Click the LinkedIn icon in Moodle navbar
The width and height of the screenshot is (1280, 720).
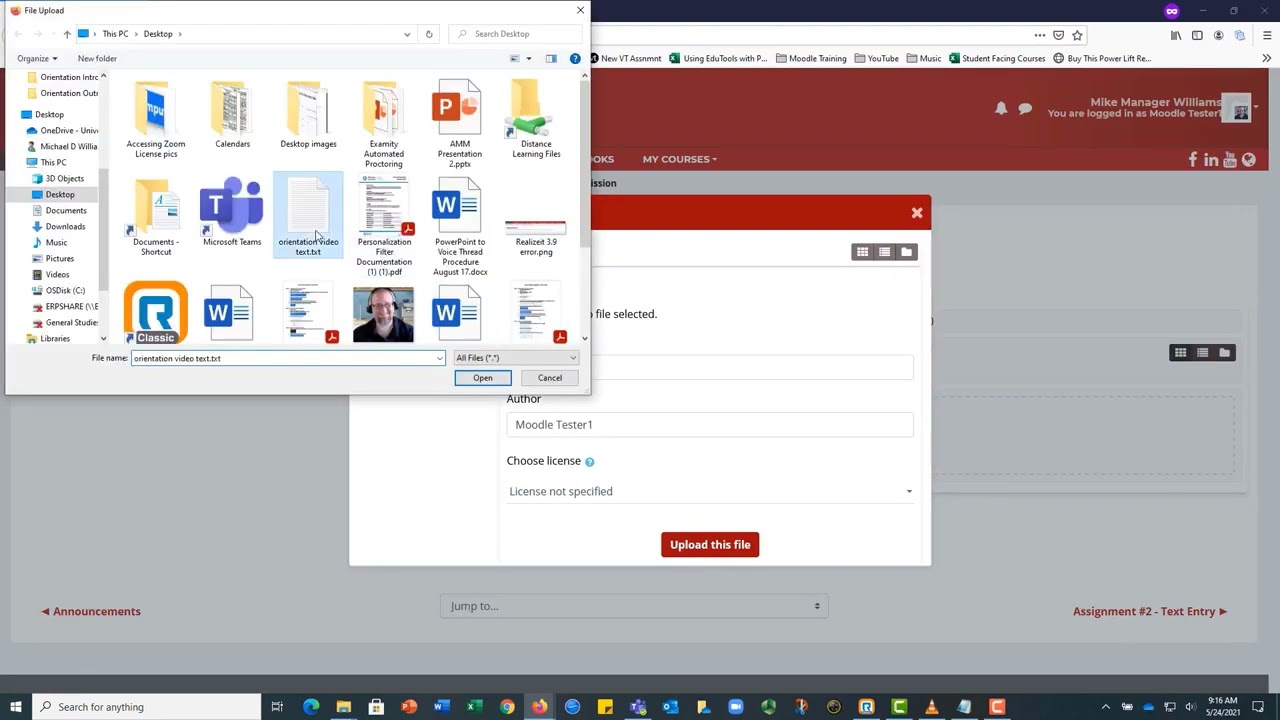(x=1211, y=160)
